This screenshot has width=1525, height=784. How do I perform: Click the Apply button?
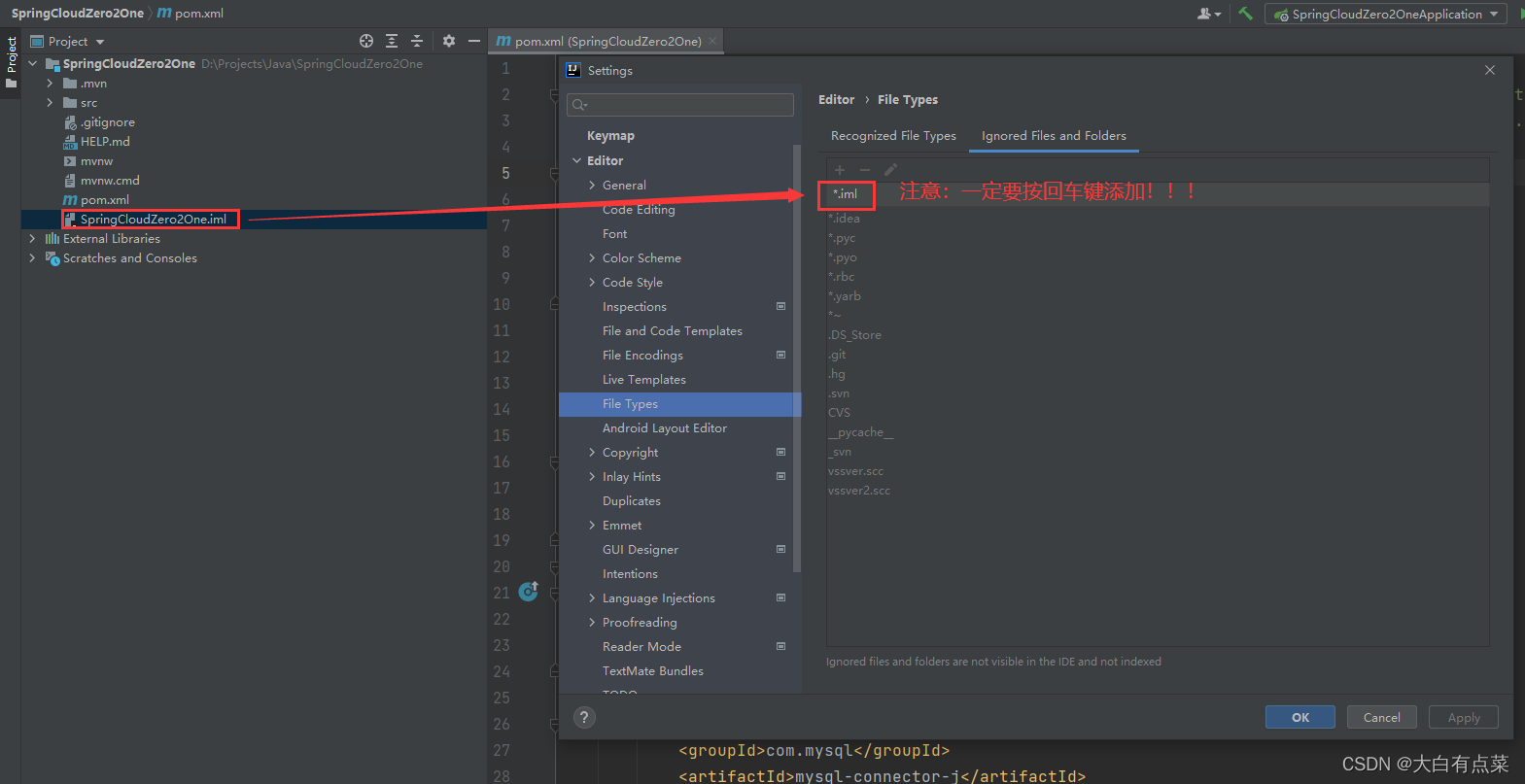(1463, 717)
